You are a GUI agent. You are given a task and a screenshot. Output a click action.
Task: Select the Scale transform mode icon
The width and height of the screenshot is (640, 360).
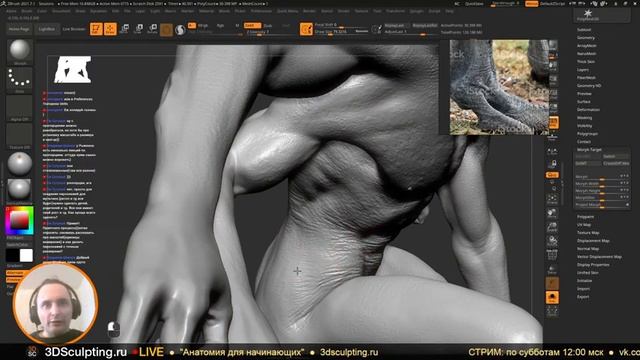point(139,29)
